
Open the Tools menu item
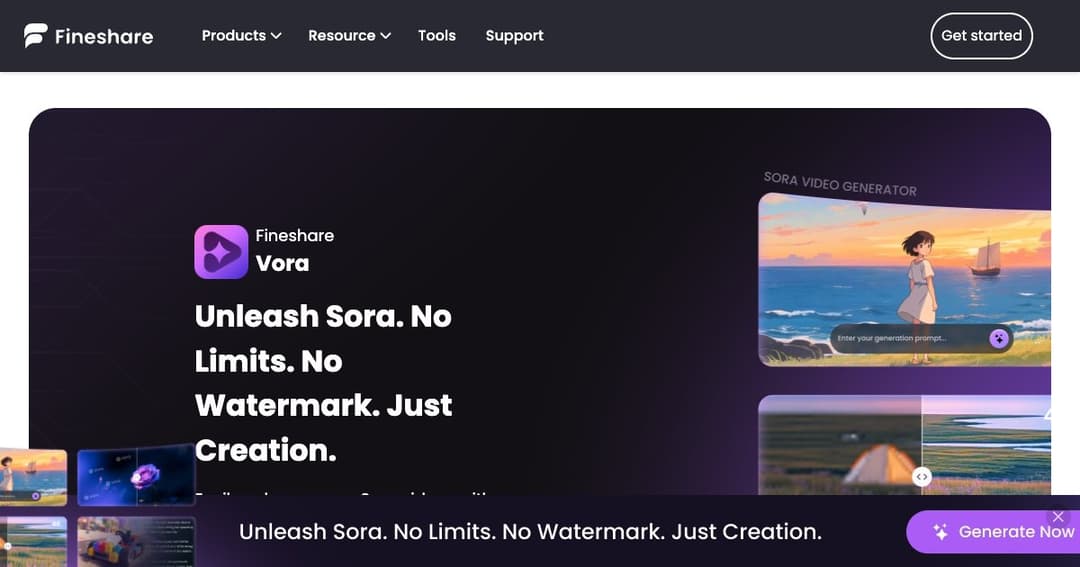[x=437, y=35]
